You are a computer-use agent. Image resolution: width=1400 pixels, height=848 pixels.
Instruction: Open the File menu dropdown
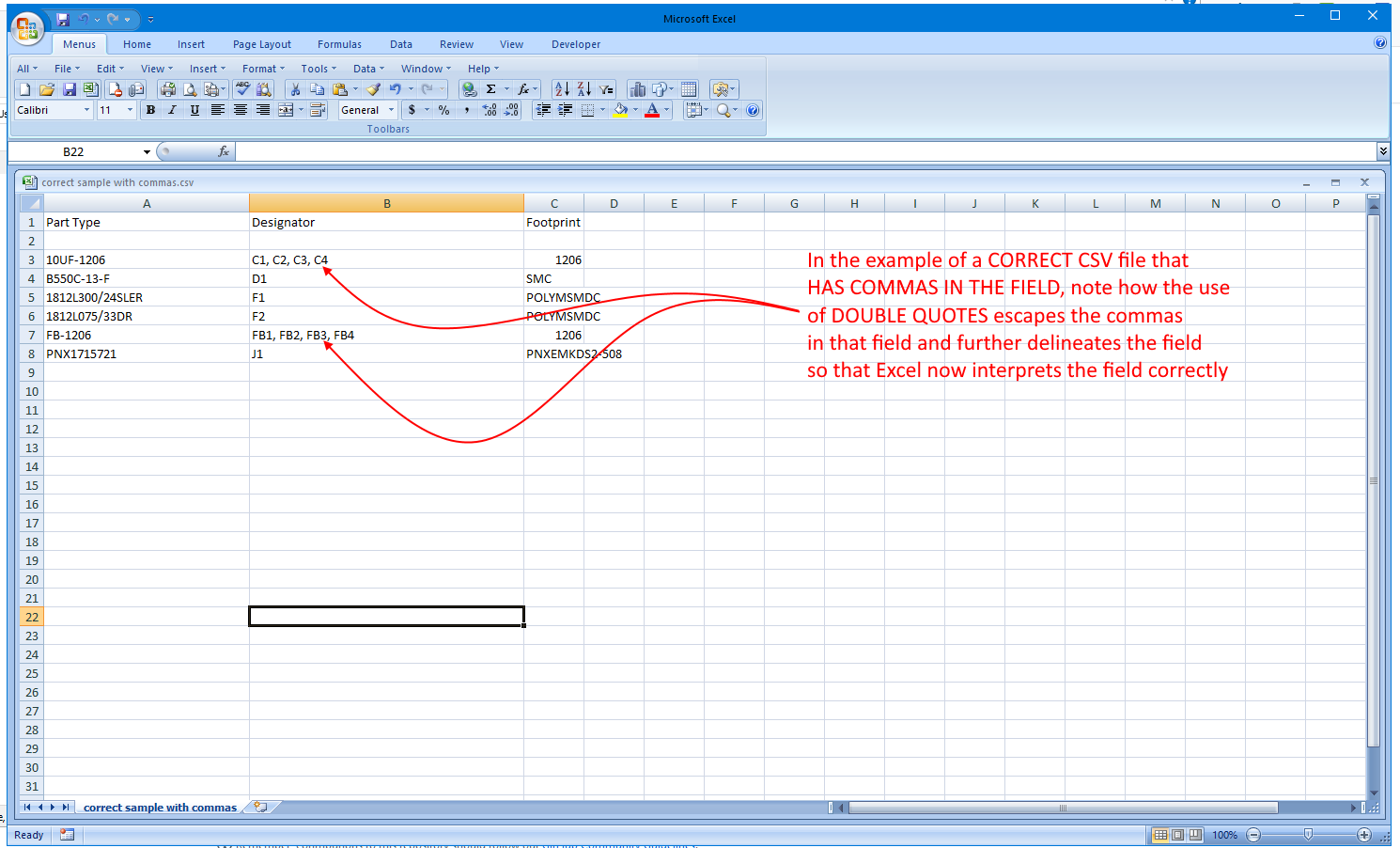click(x=67, y=69)
